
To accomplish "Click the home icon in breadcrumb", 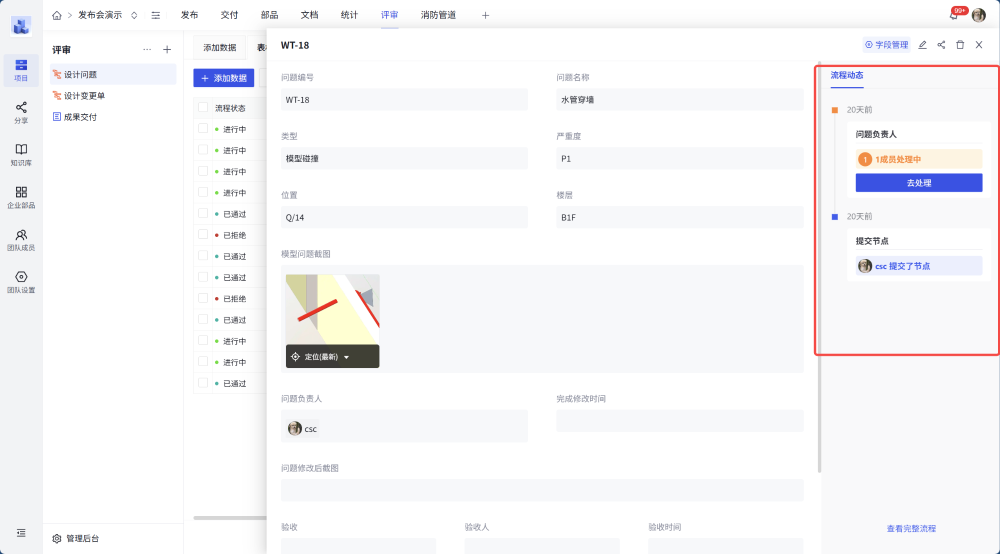I will 57,15.
